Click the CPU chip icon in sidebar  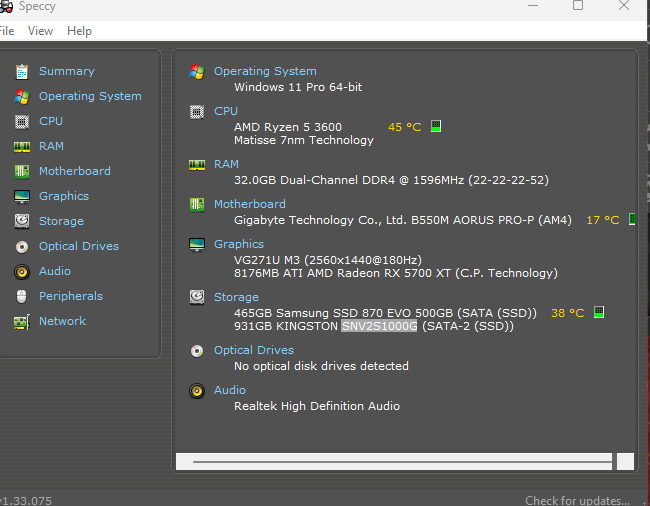(x=22, y=122)
